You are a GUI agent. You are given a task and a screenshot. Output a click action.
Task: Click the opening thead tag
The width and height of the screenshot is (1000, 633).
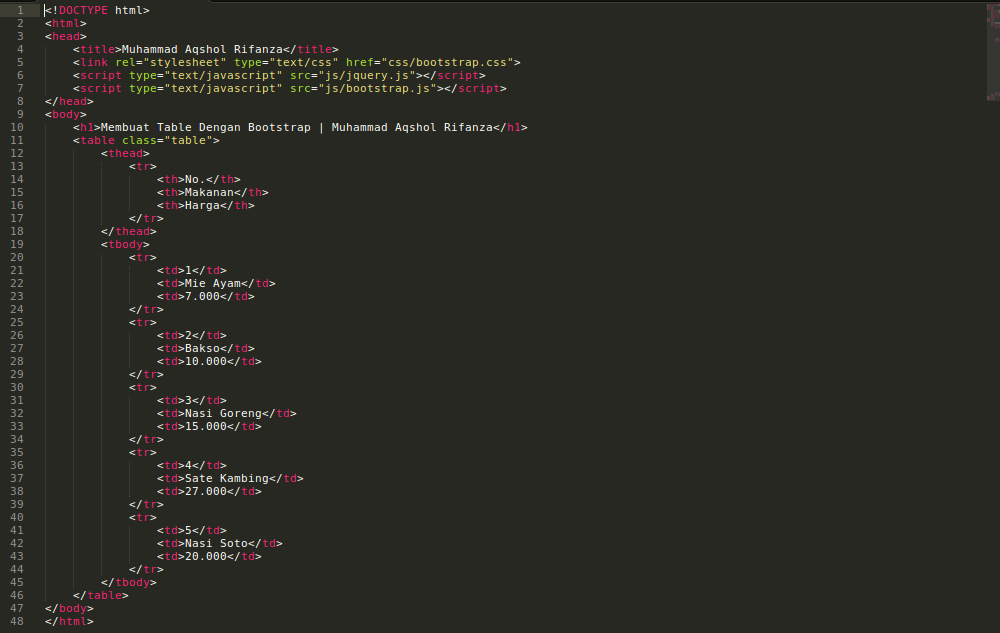pyautogui.click(x=125, y=153)
